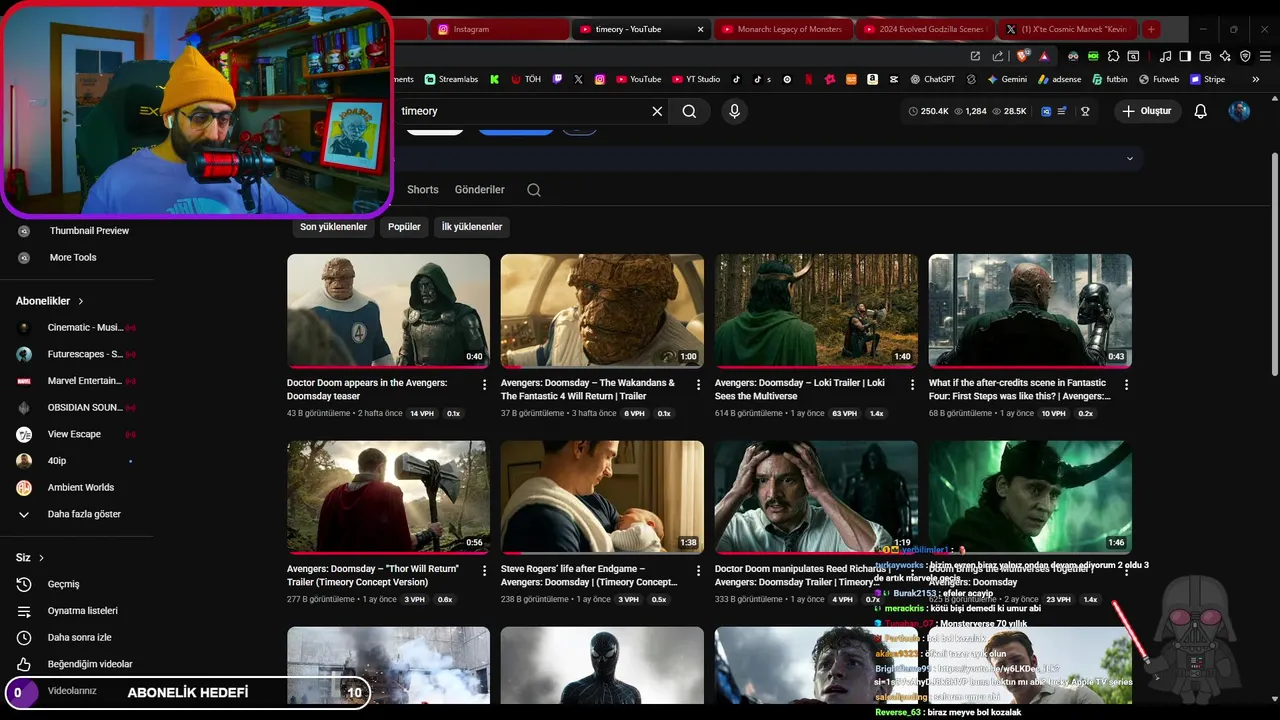Open the account avatar menu

(x=1239, y=111)
